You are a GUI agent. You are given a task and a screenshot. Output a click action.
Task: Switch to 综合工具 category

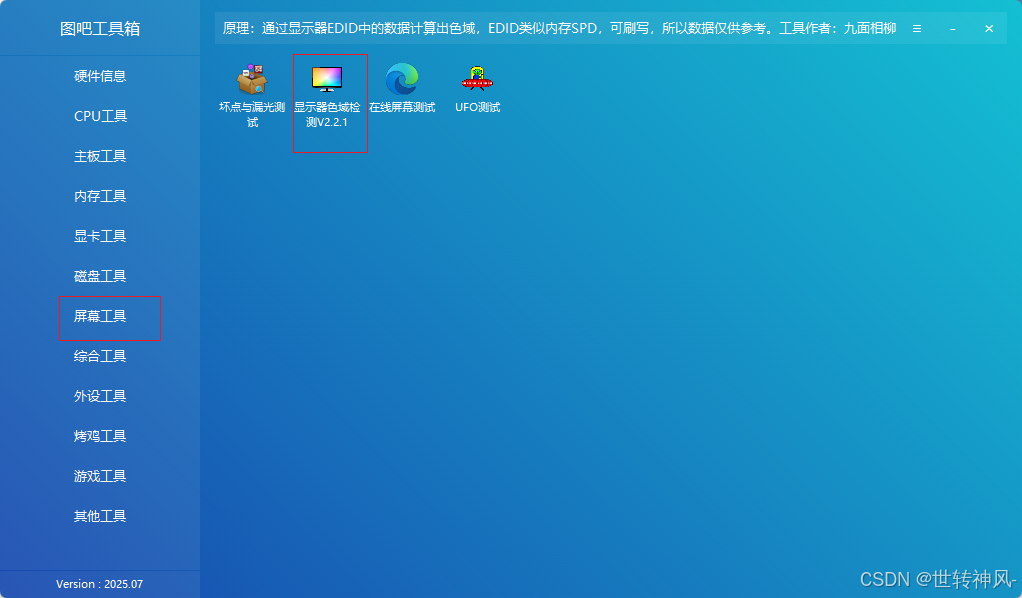[100, 356]
